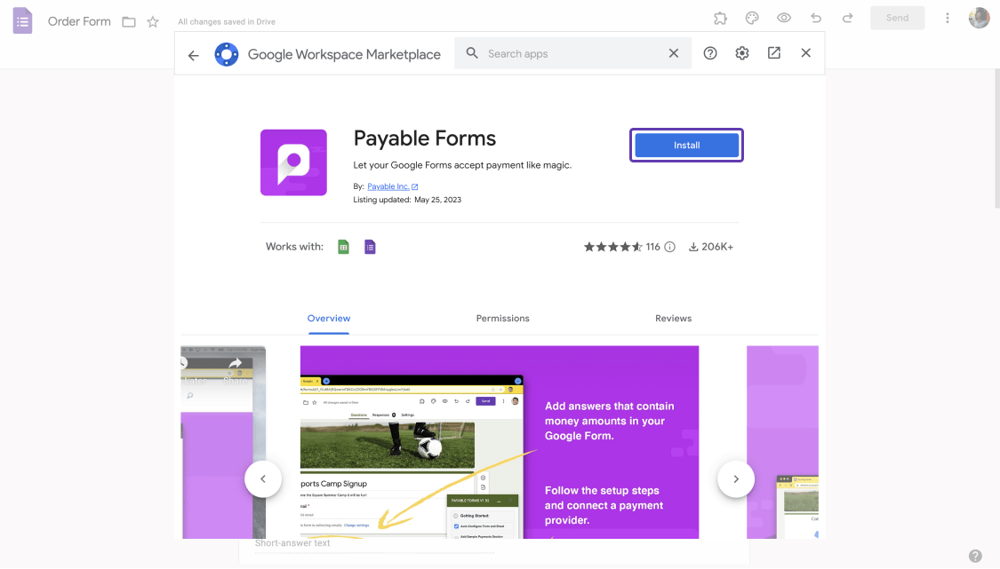Click the Google Sheets works-with icon
Viewport: 1000px width, 569px height.
343,247
